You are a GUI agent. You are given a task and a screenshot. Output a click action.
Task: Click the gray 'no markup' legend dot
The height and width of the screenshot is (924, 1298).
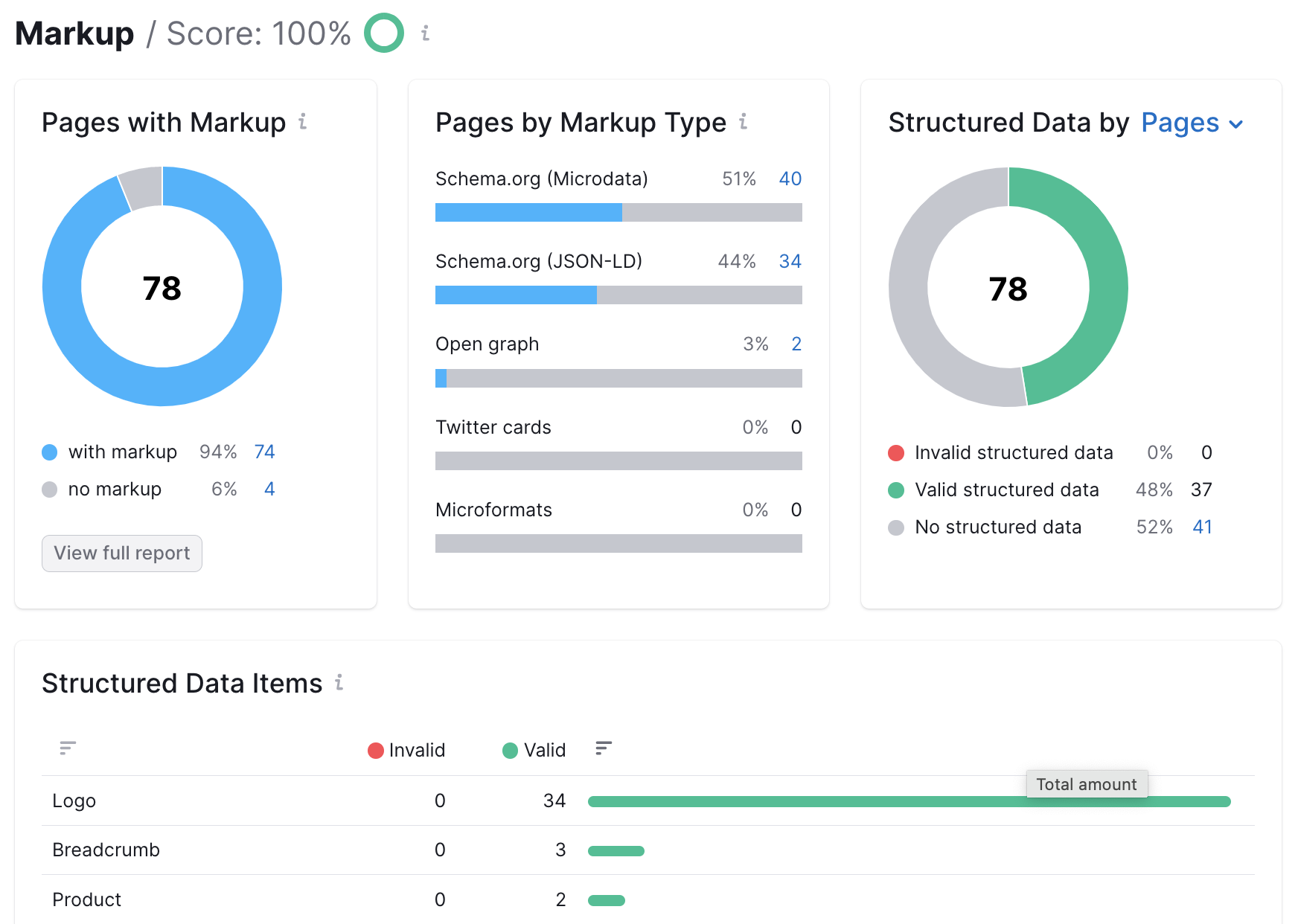point(50,490)
